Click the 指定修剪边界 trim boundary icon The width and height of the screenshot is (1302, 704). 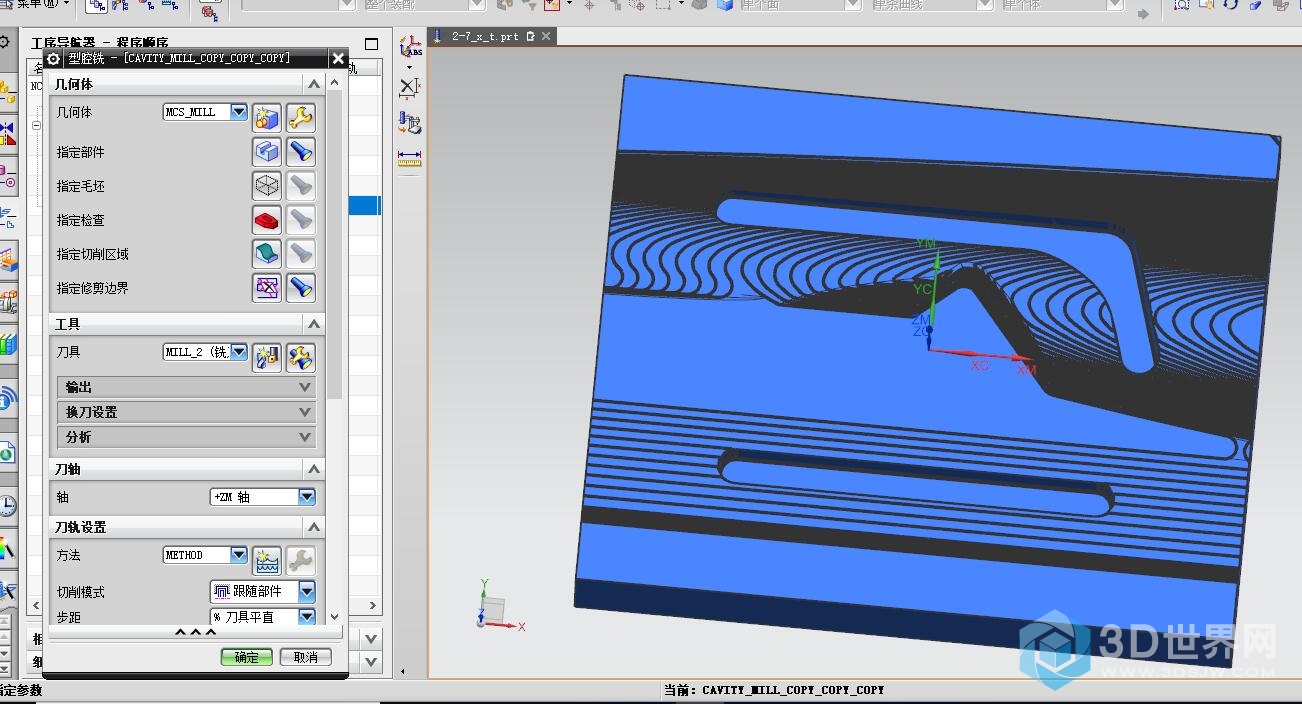266,288
